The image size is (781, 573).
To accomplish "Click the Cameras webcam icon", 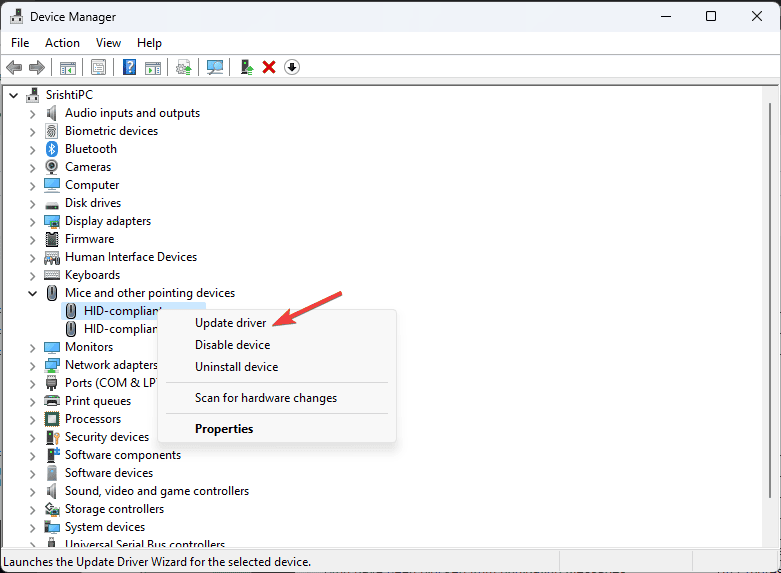I will coord(52,167).
